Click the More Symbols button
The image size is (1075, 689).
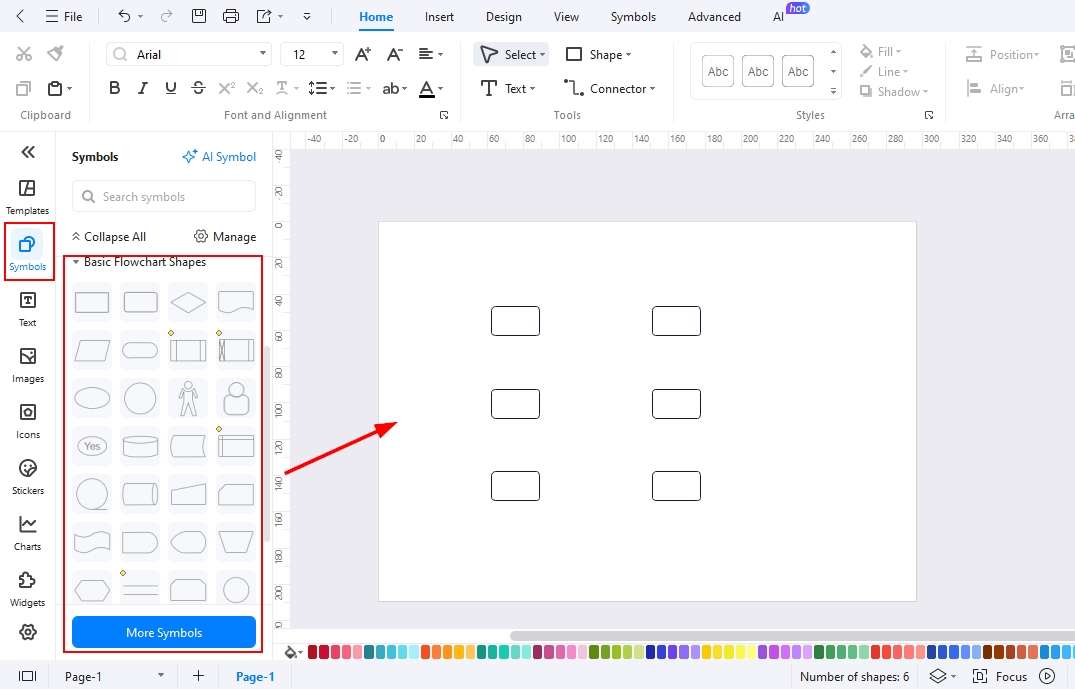tap(163, 632)
